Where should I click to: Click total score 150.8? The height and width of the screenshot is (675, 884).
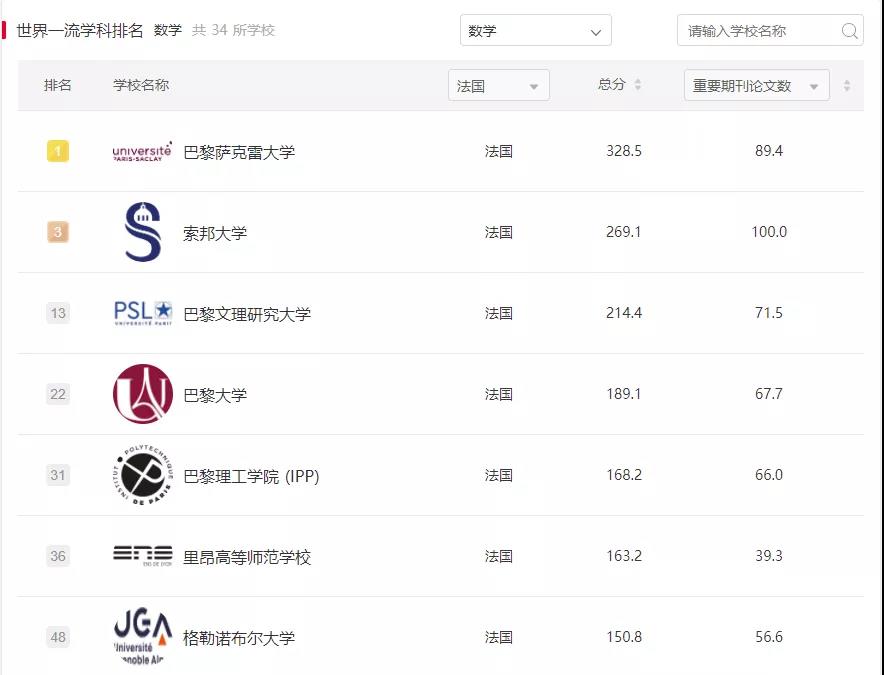pos(624,637)
